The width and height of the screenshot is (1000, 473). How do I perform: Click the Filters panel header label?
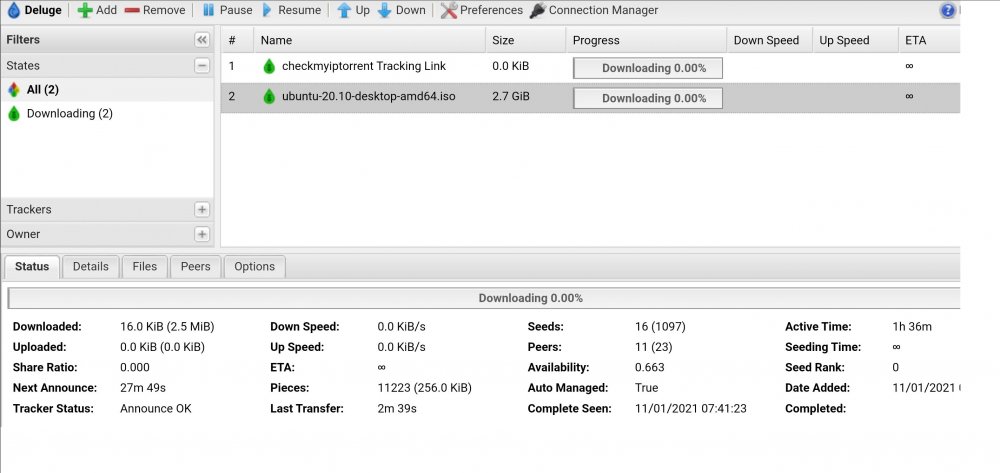click(23, 40)
